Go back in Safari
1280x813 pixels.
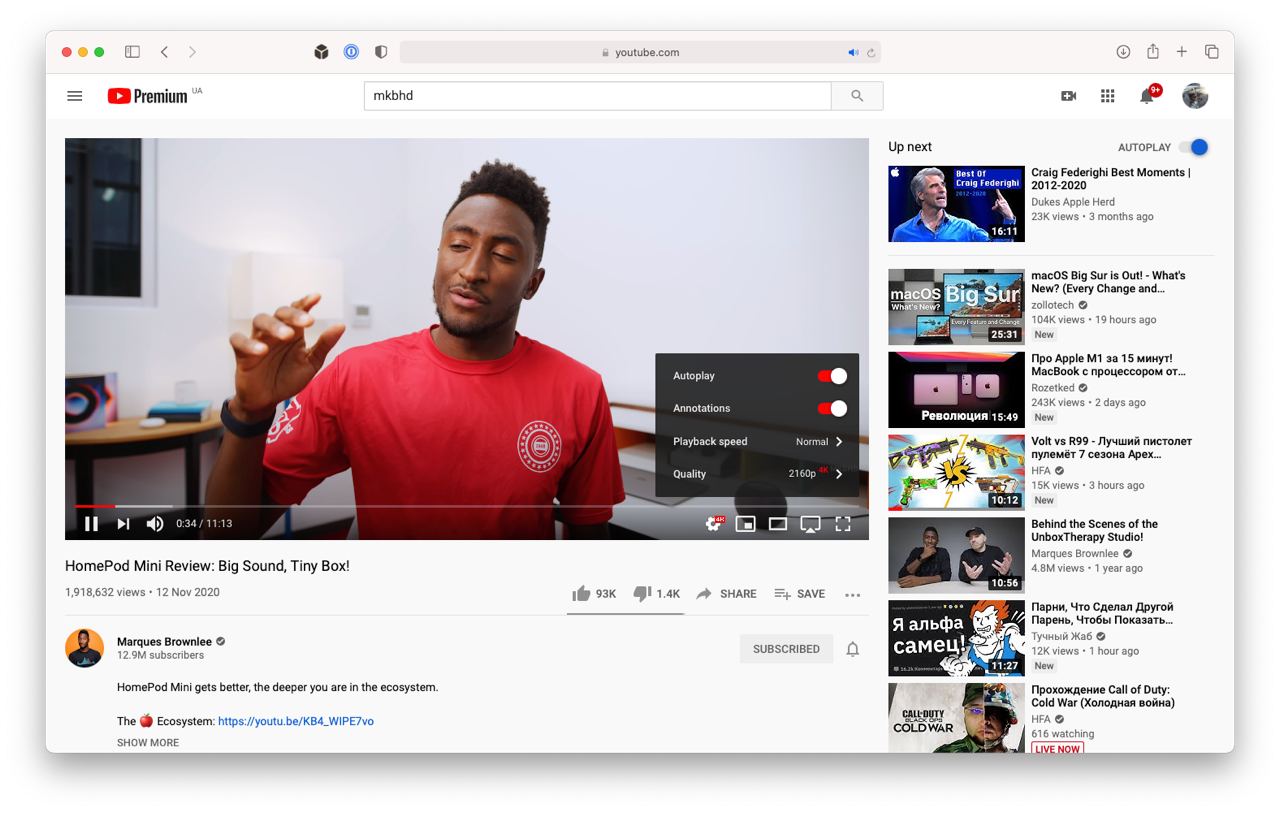pos(164,52)
